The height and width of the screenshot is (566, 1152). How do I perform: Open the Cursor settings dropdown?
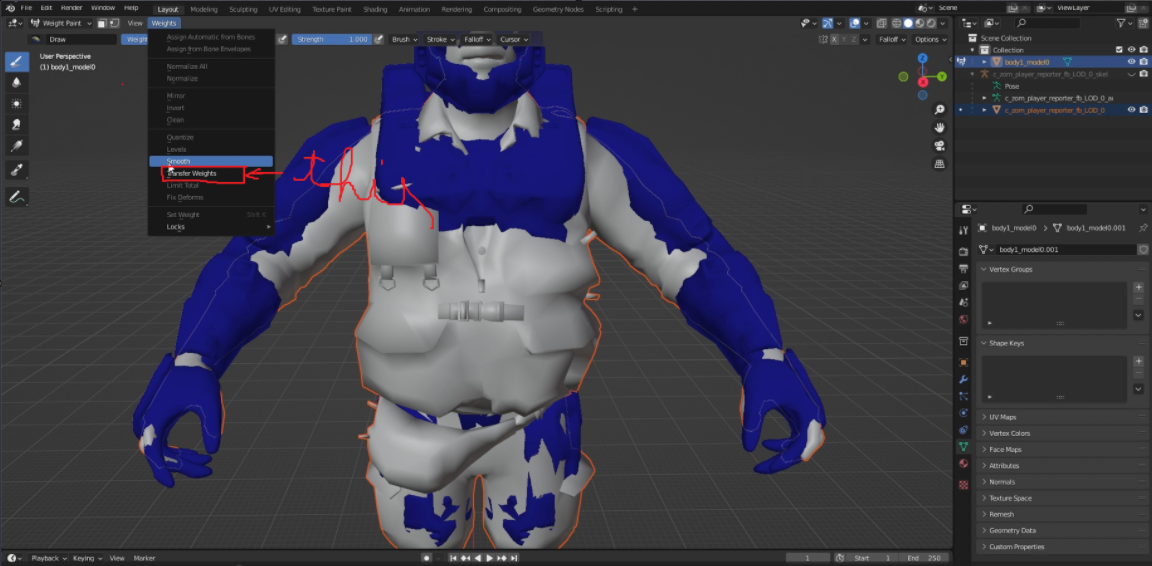(514, 39)
